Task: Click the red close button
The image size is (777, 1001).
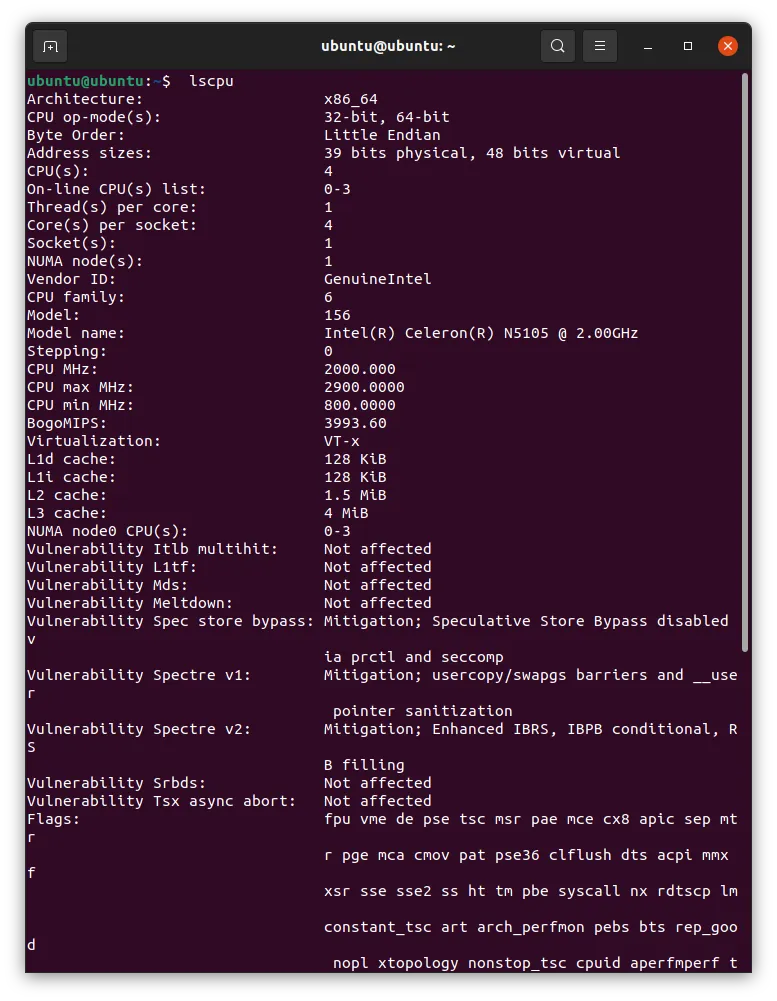Action: click(x=727, y=45)
